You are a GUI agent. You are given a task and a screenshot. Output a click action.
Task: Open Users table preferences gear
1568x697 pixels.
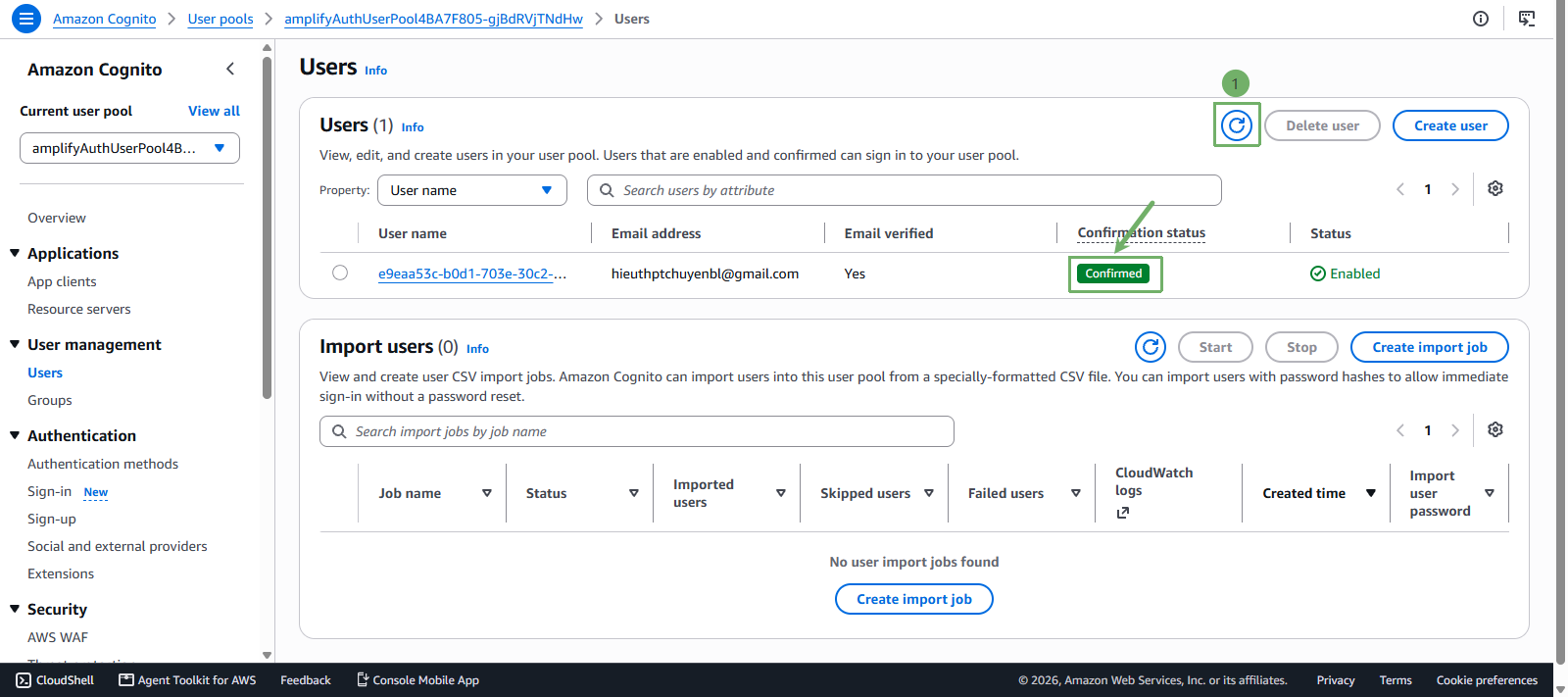pos(1495,188)
